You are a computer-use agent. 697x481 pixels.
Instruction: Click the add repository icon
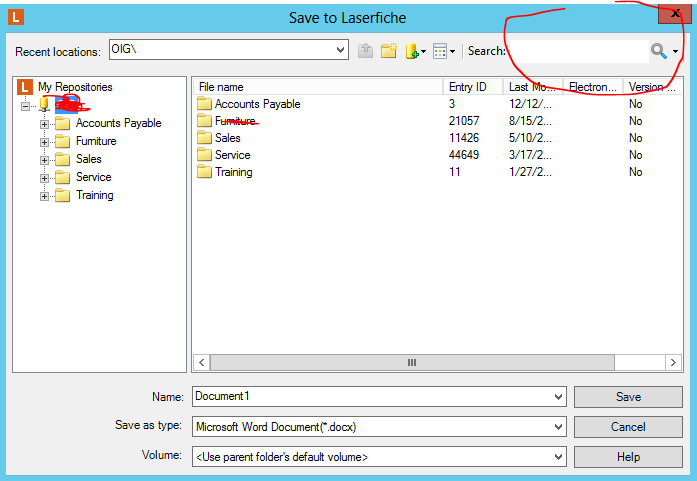(412, 51)
